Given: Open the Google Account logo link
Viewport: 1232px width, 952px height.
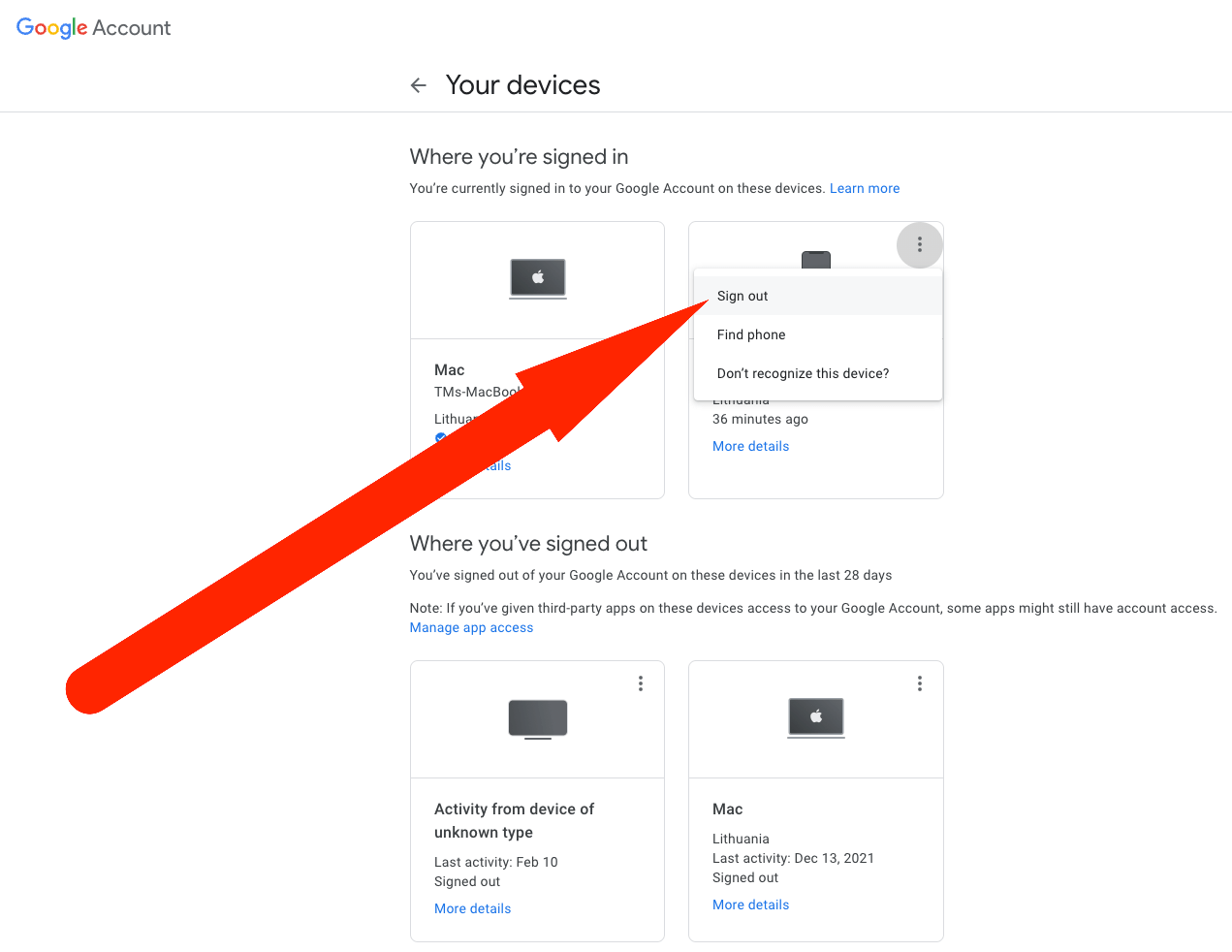Looking at the screenshot, I should (x=93, y=28).
